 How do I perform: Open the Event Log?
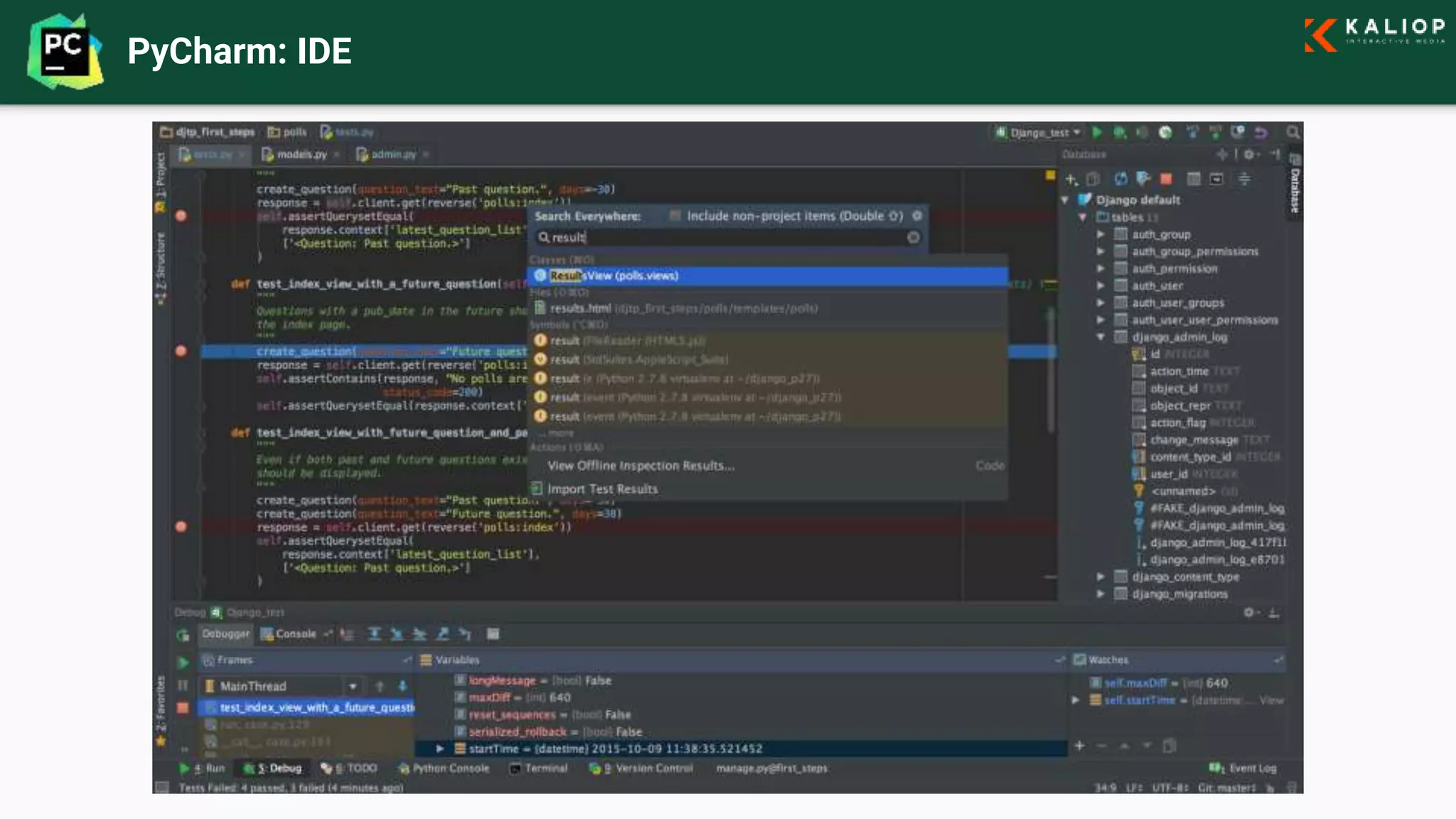click(1243, 769)
